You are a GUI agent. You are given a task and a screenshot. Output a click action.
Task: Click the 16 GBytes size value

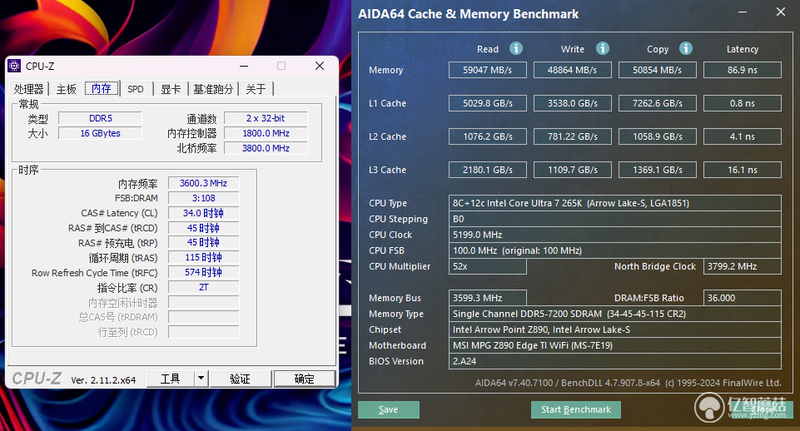click(100, 133)
